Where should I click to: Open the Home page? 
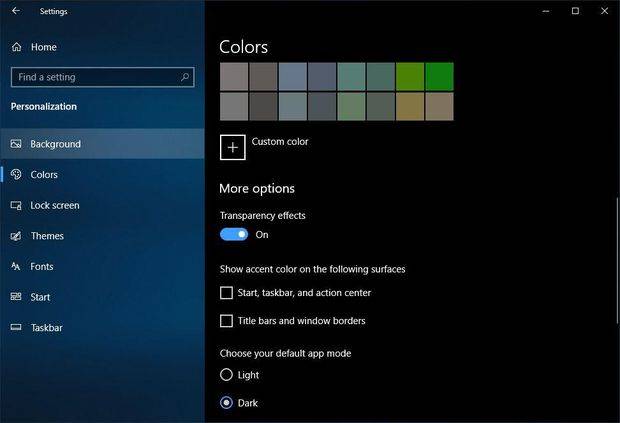click(x=102, y=47)
